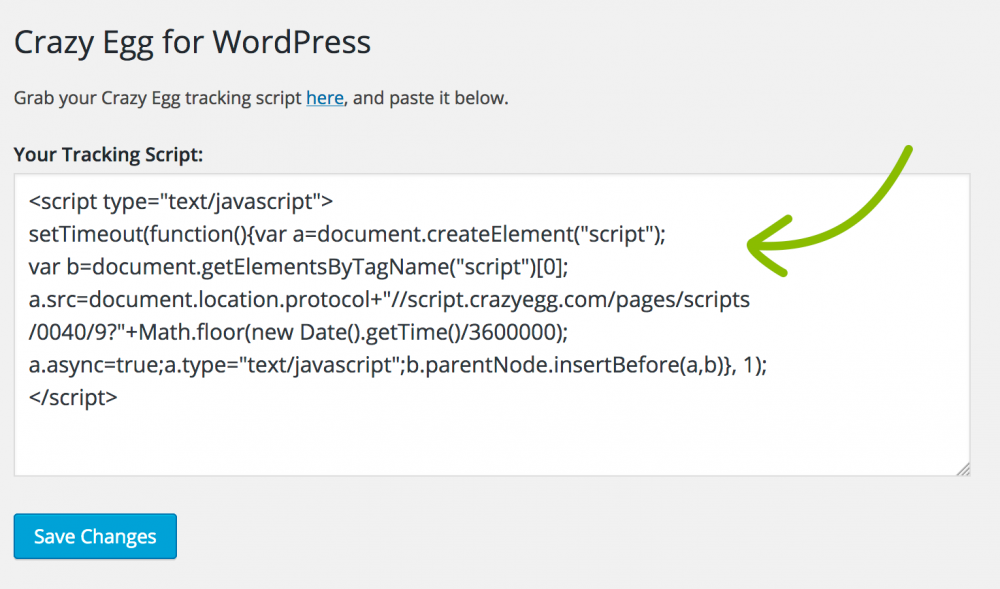Click the 'Your Tracking Script:' label
This screenshot has width=1000, height=589.
click(x=108, y=155)
